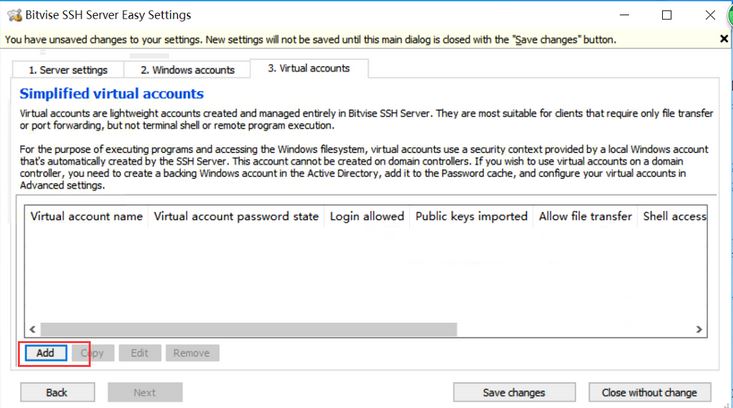
Task: Maximize the Easy Settings window
Action: (x=667, y=15)
